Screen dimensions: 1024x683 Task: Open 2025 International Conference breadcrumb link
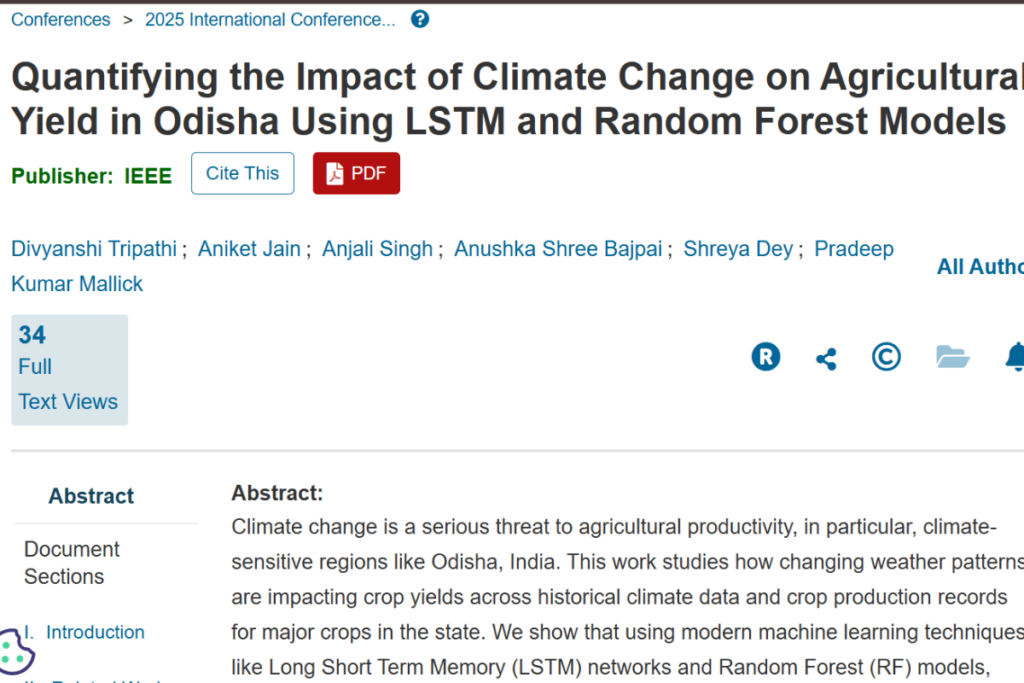pos(270,19)
